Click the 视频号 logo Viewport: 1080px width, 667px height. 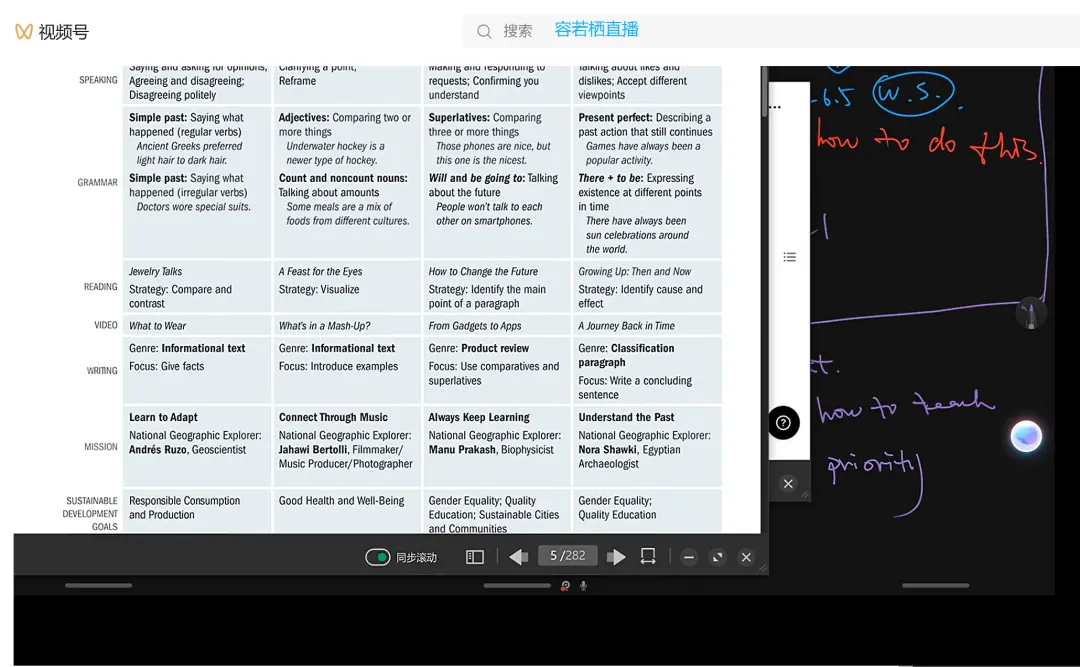52,32
